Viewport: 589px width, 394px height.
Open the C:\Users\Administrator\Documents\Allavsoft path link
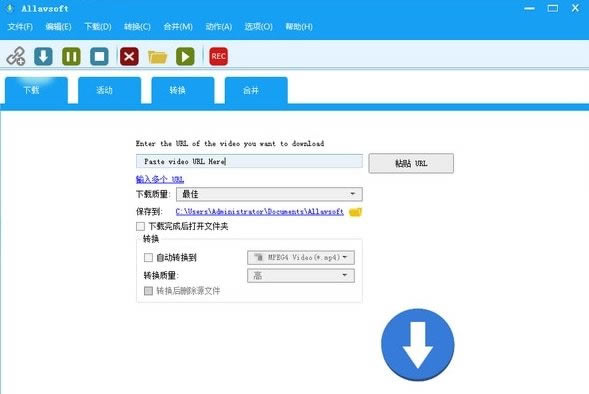[260, 211]
